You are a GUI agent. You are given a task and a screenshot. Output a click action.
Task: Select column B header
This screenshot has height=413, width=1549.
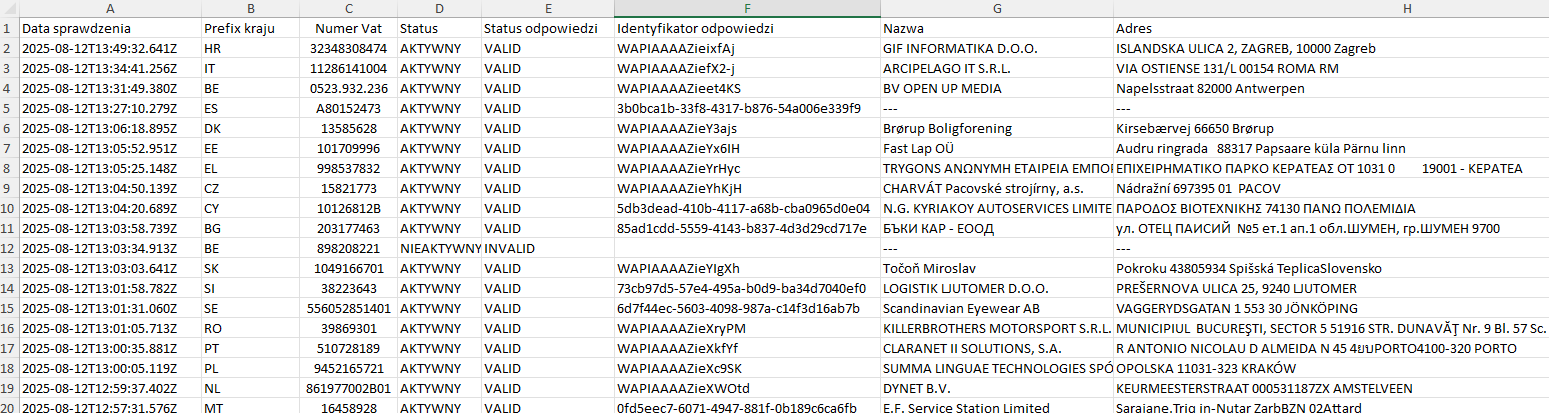250,8
